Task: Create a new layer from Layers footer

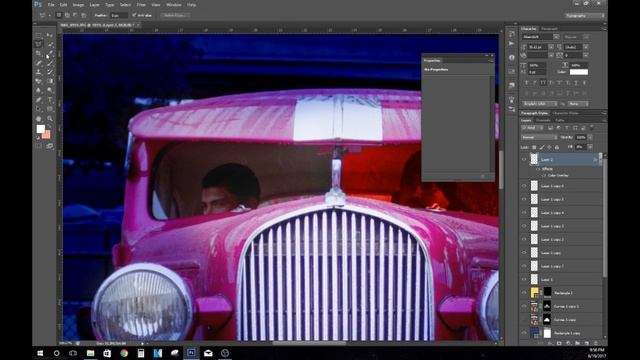Action: click(x=587, y=343)
